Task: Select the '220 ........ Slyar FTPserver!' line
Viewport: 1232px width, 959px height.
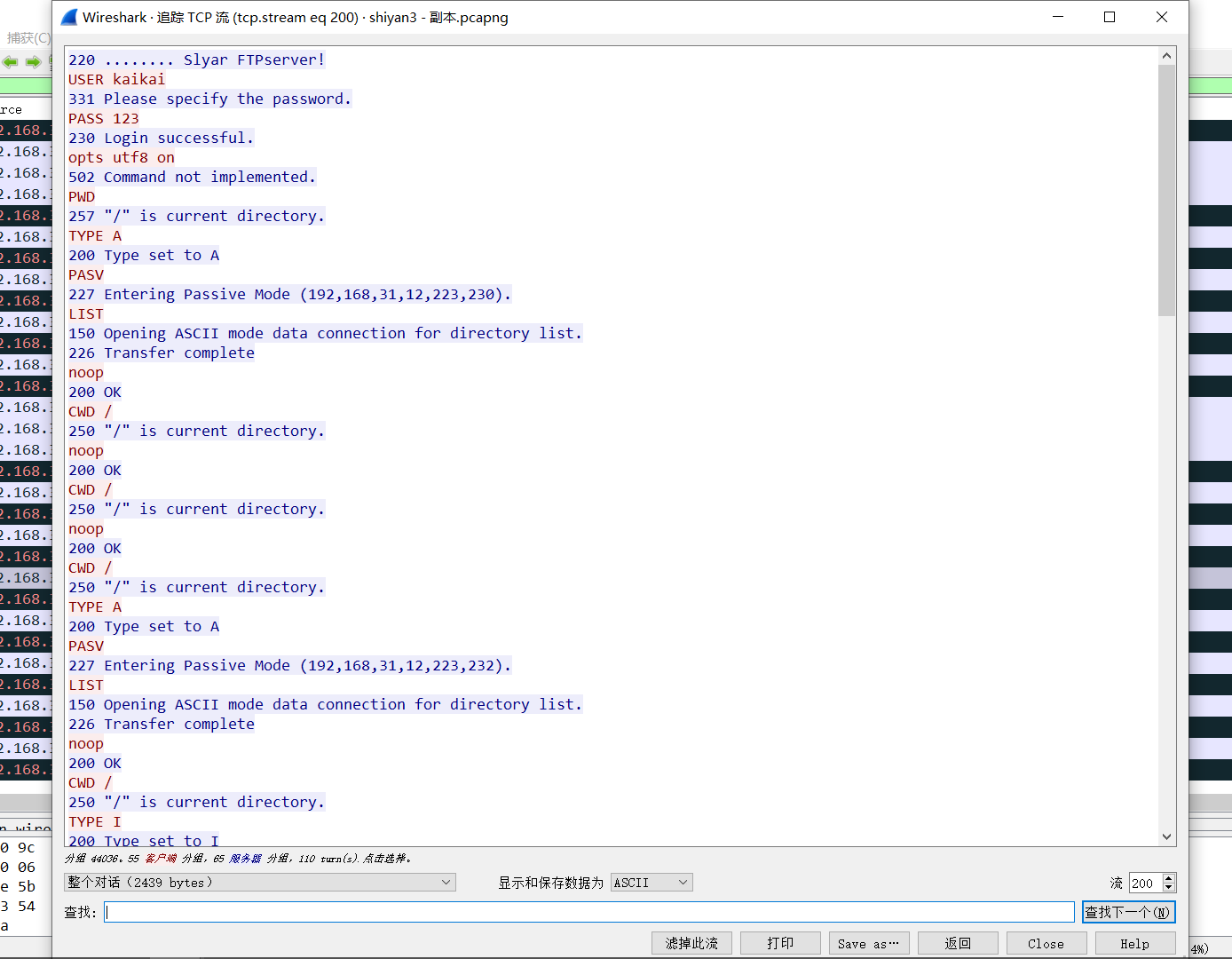Action: coord(197,59)
